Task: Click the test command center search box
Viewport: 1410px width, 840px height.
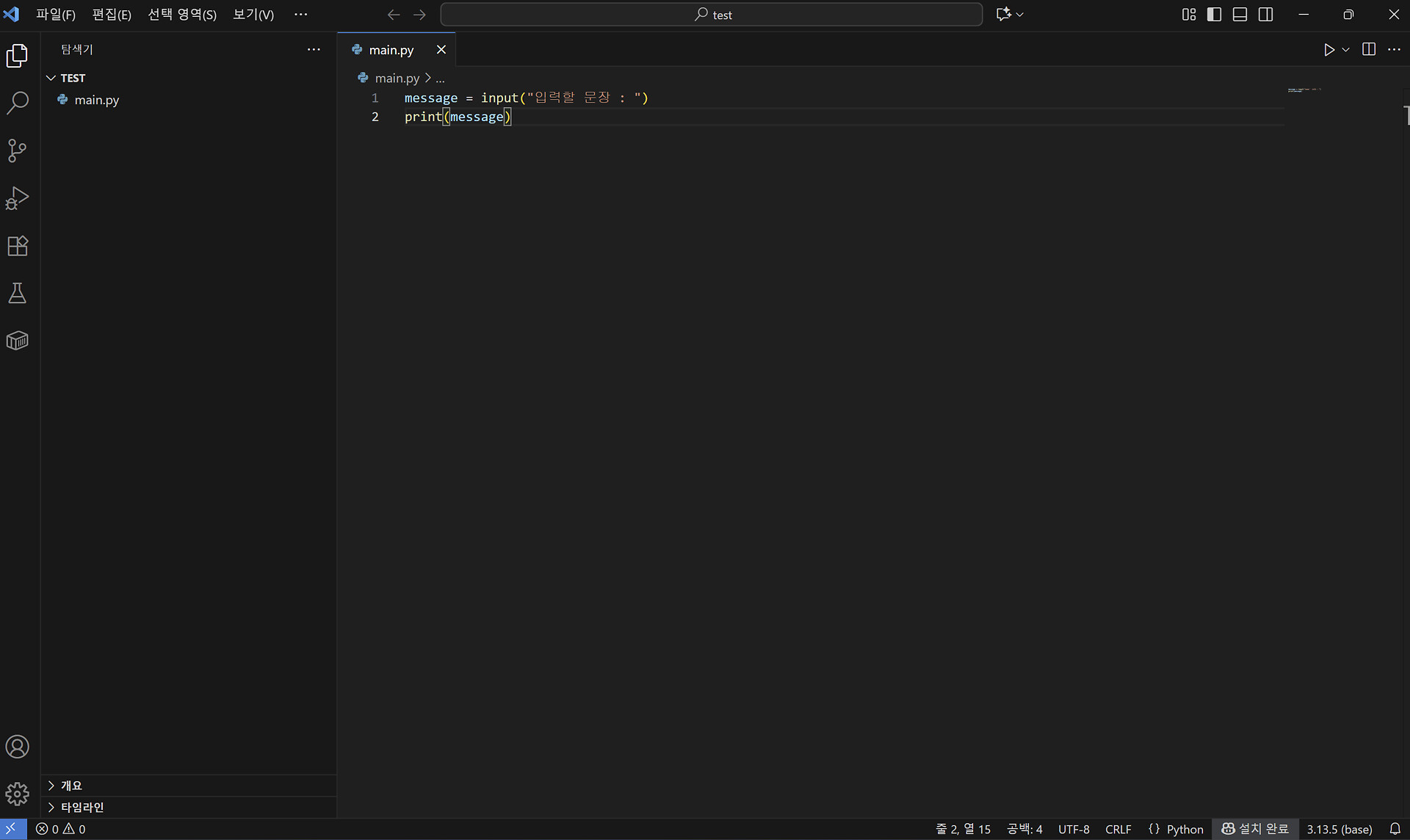Action: (711, 15)
